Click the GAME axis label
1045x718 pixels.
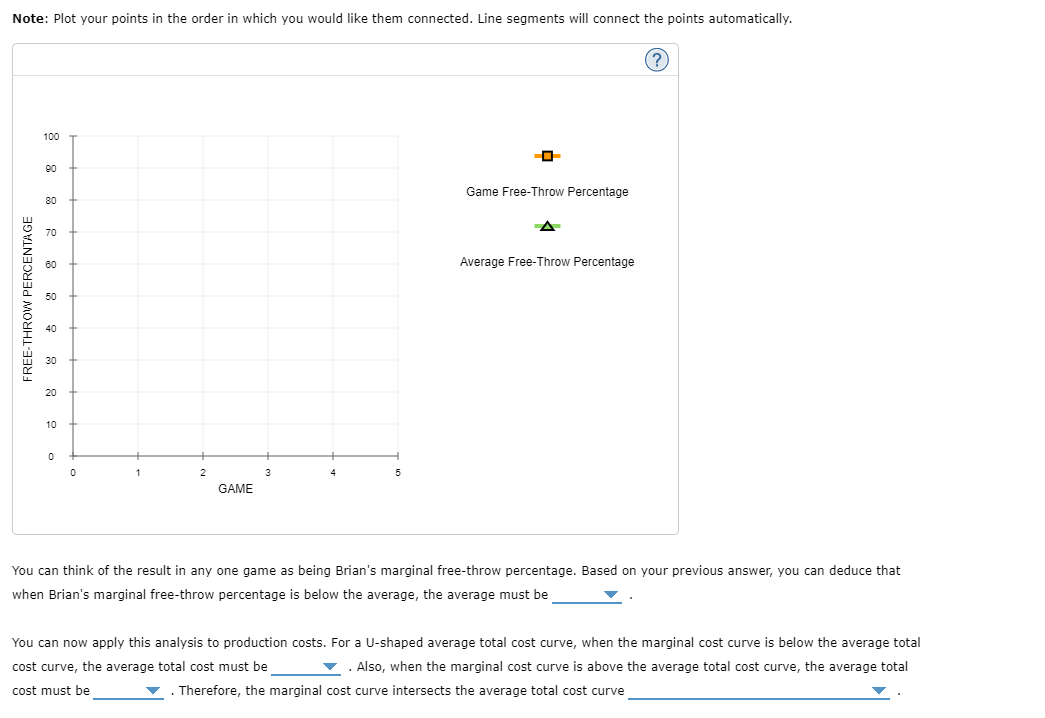(x=235, y=488)
